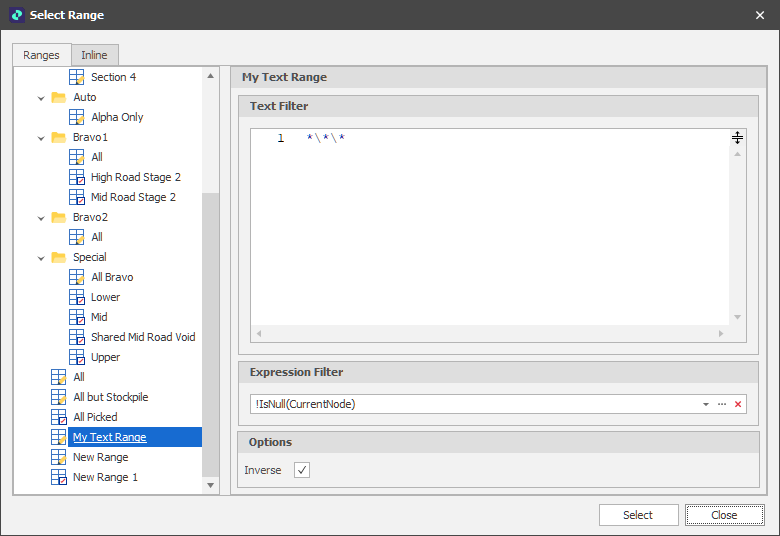Click the text filter line *\*\*
Image resolution: width=780 pixels, height=536 pixels.
click(326, 138)
